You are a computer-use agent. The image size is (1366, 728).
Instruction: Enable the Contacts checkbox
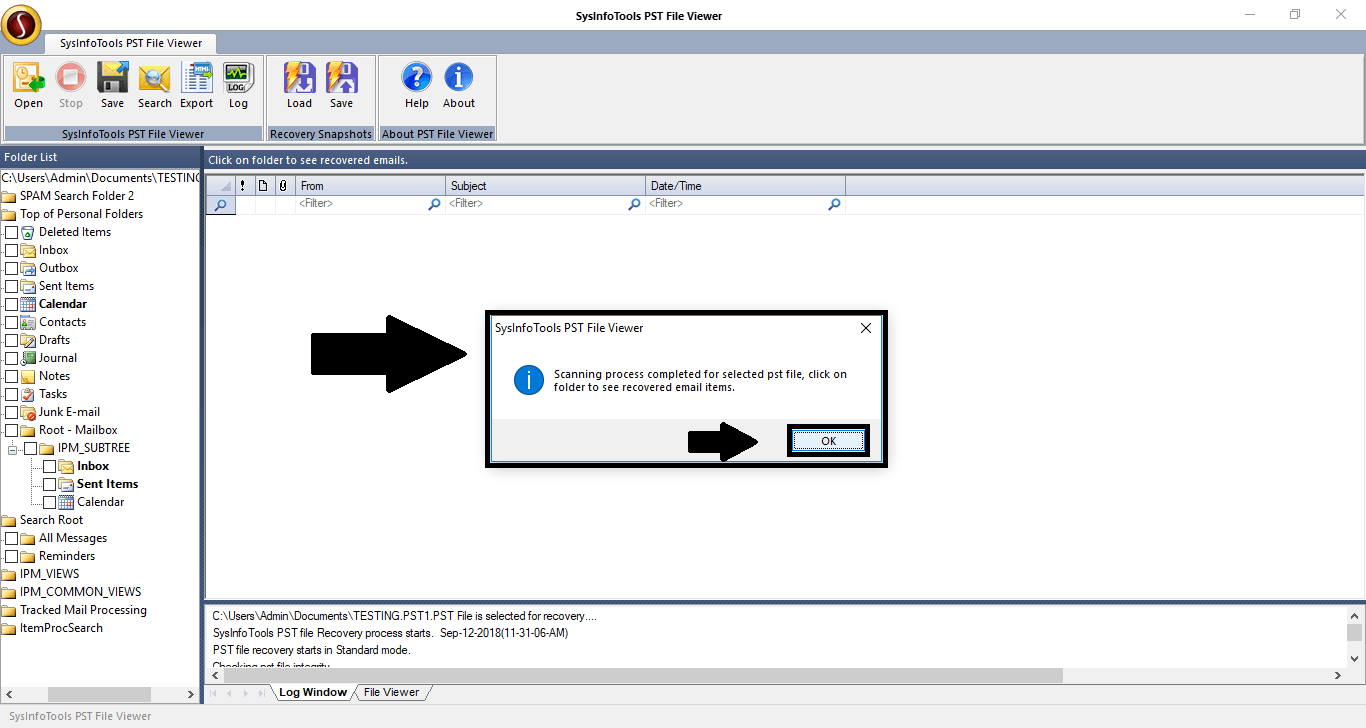point(12,323)
